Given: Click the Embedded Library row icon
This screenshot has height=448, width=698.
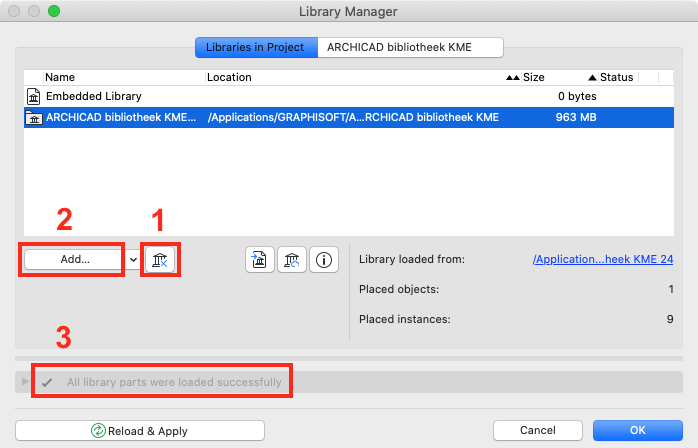Looking at the screenshot, I should 33,96.
